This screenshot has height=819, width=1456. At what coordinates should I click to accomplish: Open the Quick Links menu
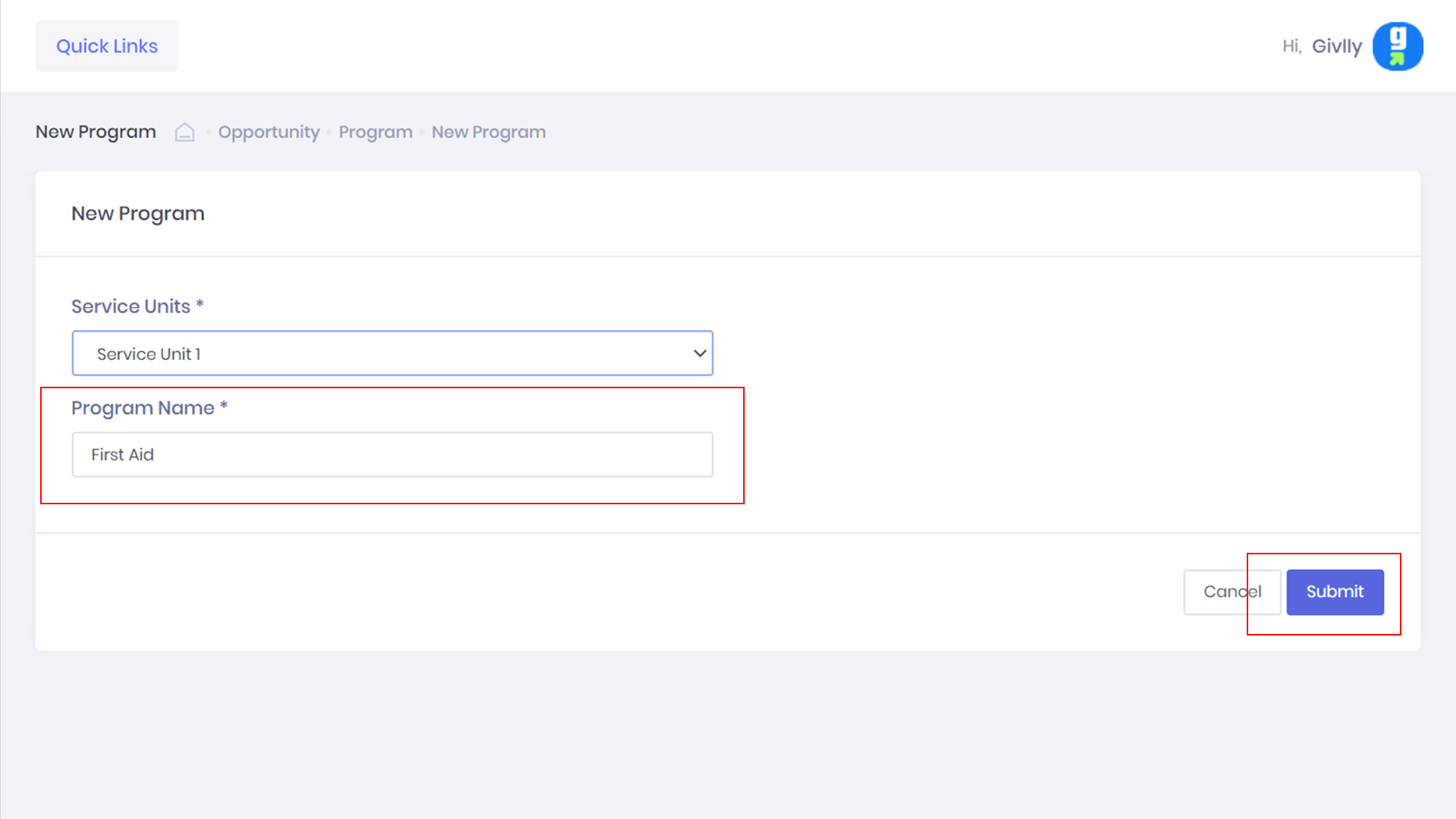107,46
